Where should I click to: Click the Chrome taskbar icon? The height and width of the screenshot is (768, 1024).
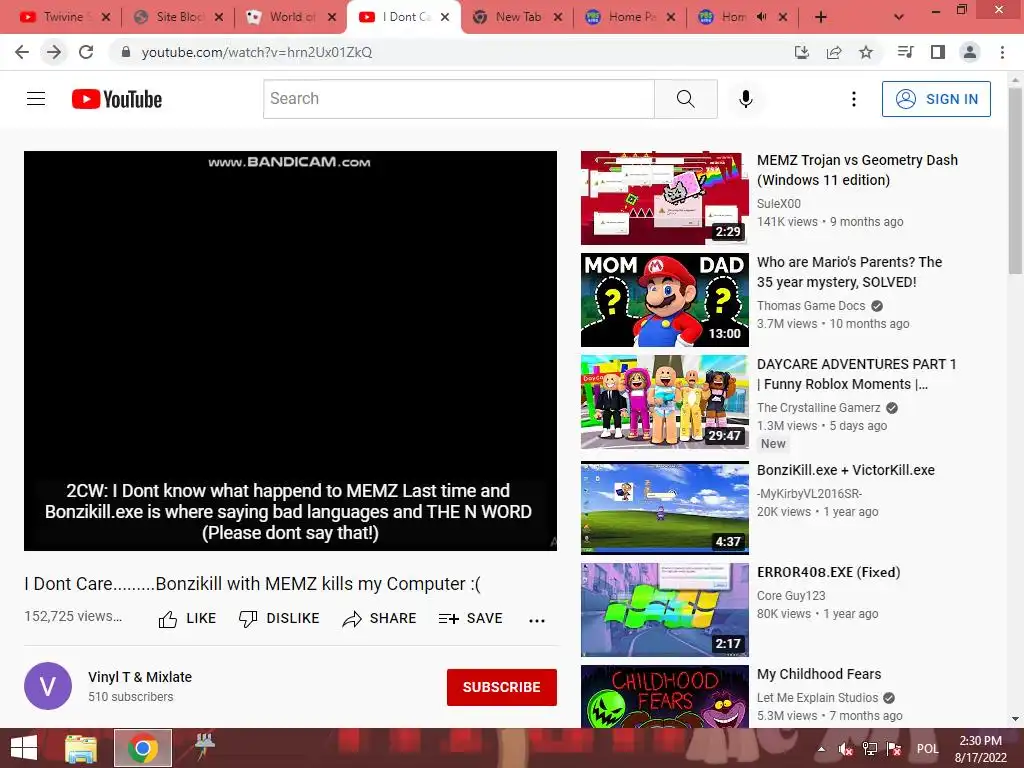[143, 748]
